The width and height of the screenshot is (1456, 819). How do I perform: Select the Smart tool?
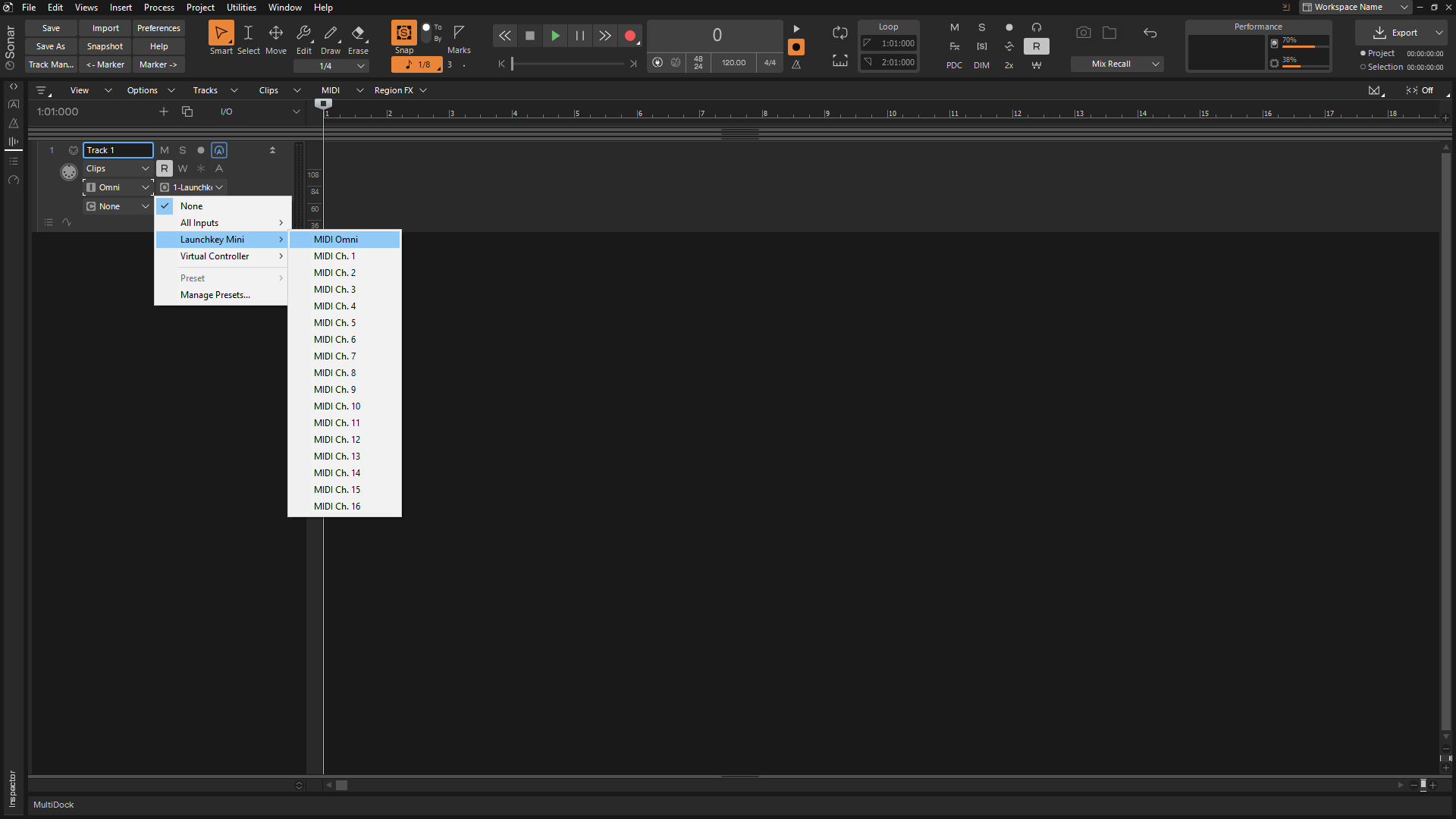[x=221, y=34]
